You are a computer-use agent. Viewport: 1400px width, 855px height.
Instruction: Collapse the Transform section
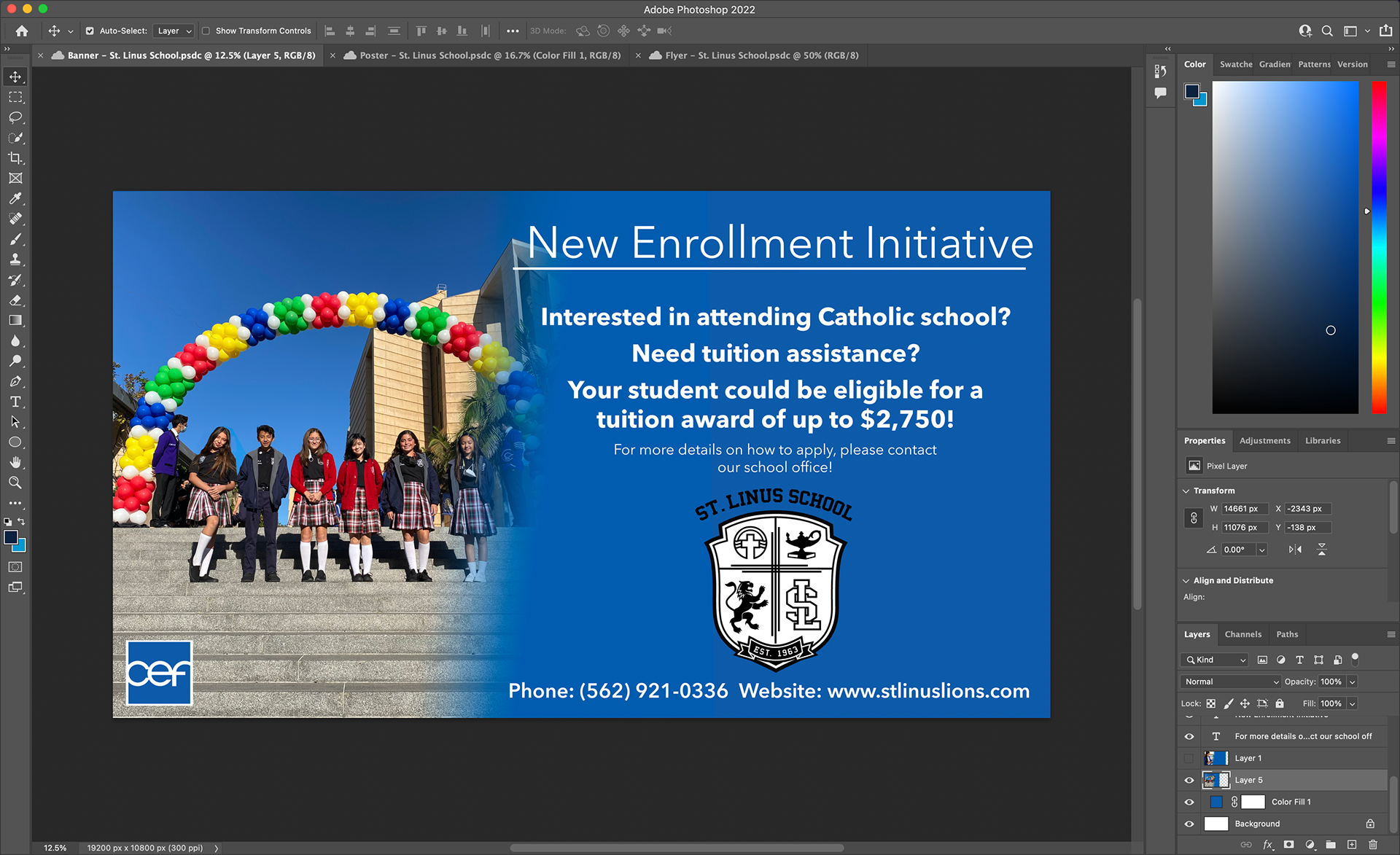pyautogui.click(x=1186, y=491)
